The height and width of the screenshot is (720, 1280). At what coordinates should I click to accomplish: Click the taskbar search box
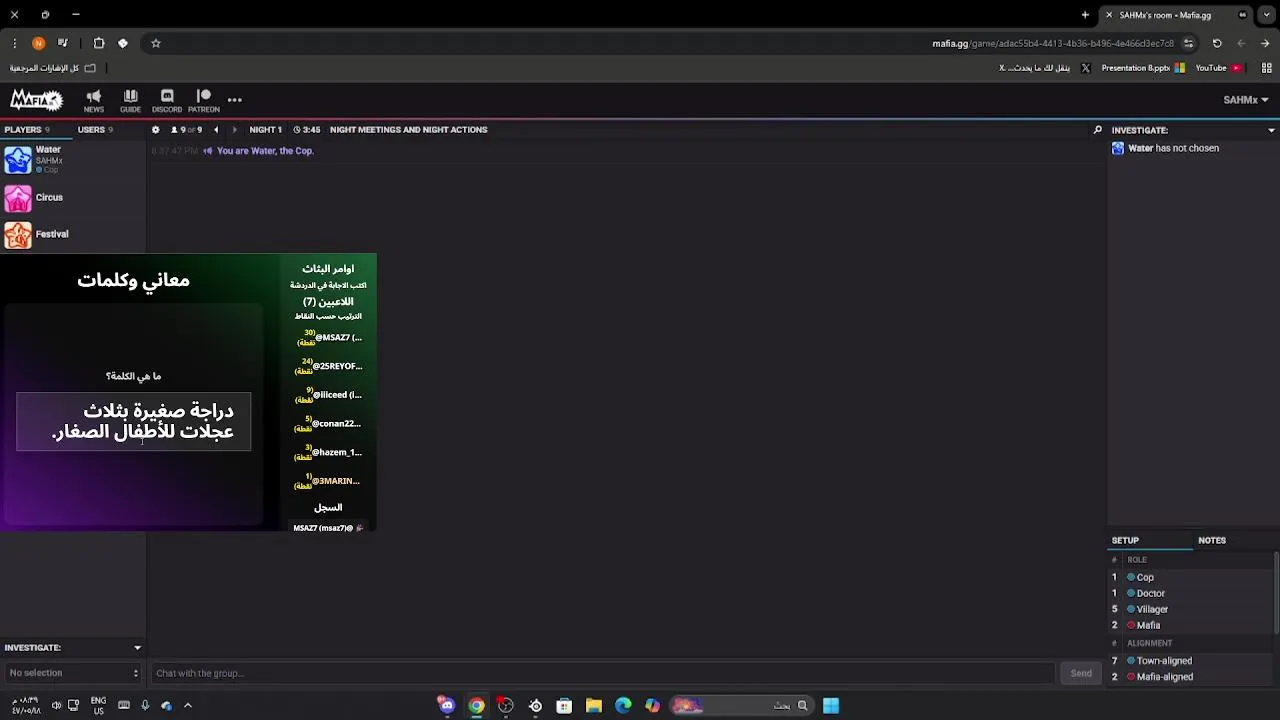tap(740, 706)
